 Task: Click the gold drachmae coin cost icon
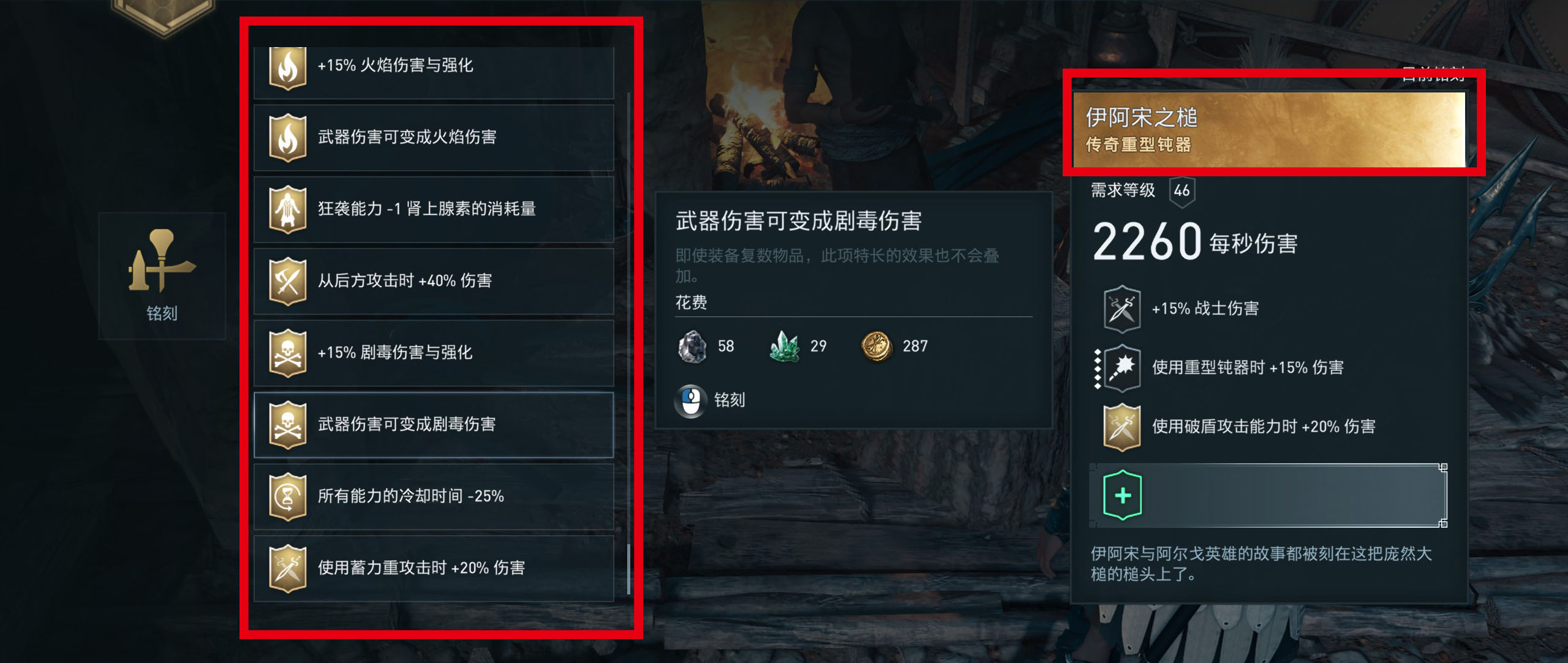pyautogui.click(x=876, y=346)
